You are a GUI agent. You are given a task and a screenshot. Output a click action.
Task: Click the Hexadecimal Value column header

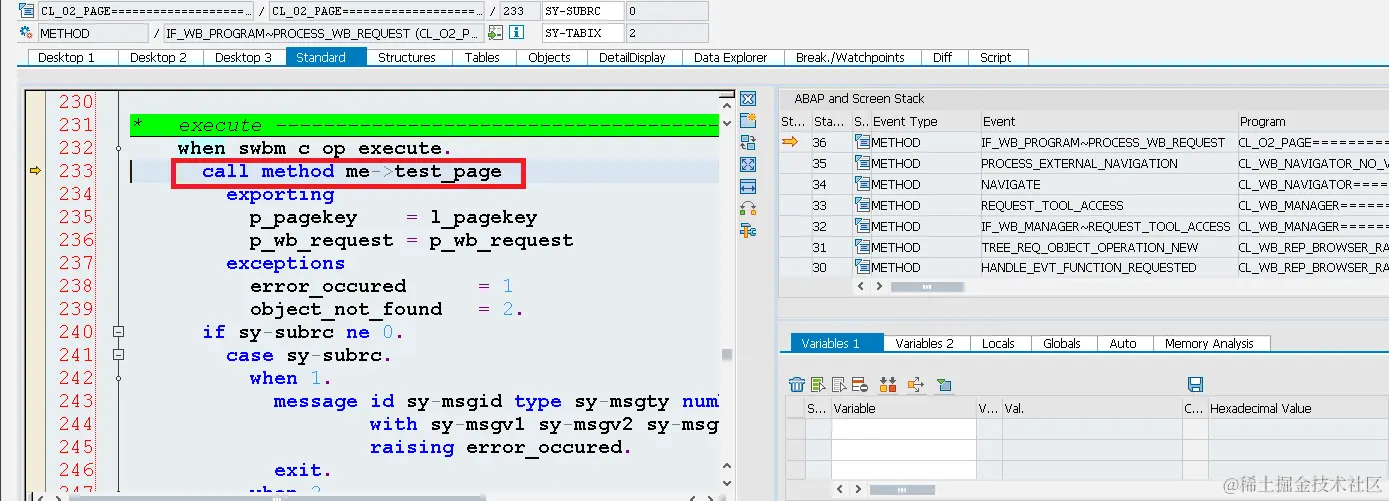[x=1299, y=408]
